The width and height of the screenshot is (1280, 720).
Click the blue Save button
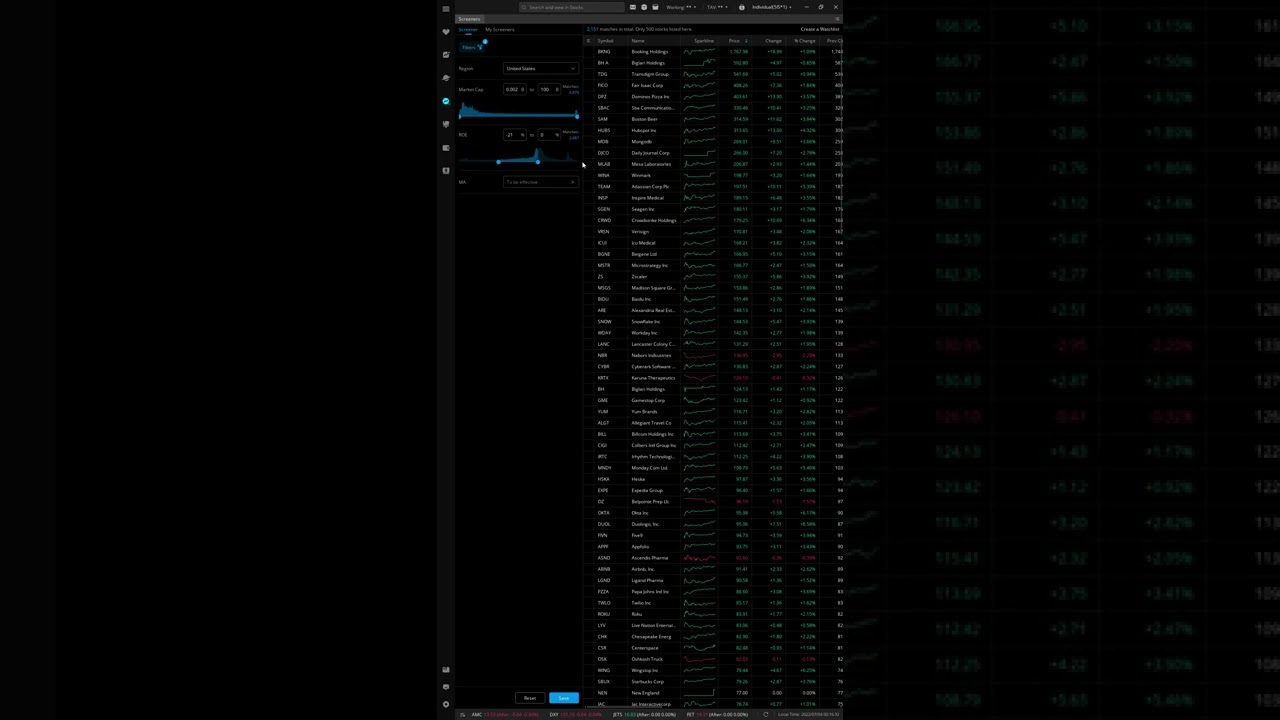(x=564, y=698)
